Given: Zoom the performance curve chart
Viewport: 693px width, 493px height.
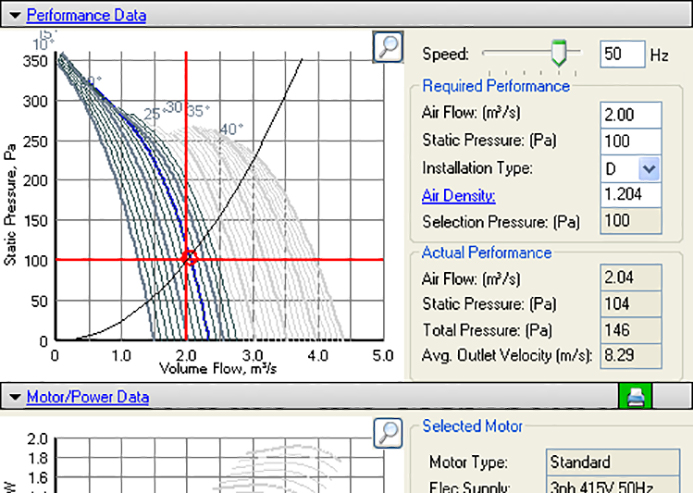Looking at the screenshot, I should click(388, 46).
